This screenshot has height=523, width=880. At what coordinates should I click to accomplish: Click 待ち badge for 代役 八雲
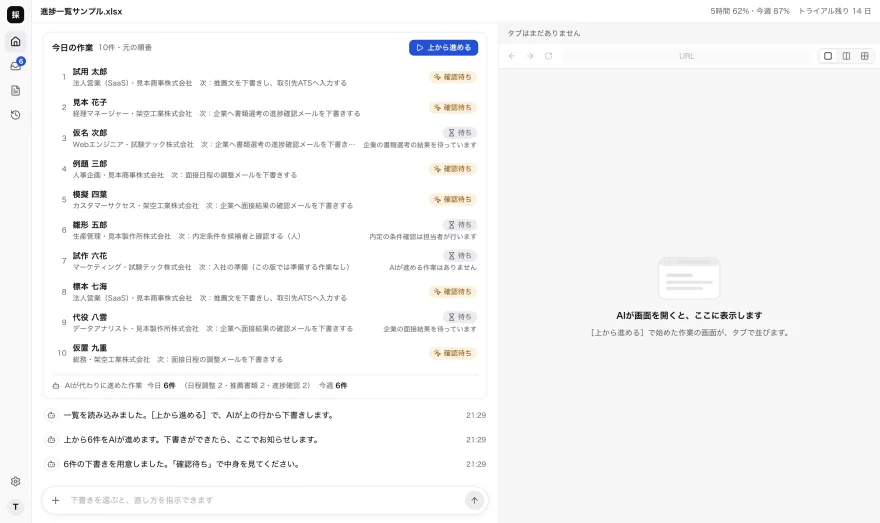(x=460, y=317)
